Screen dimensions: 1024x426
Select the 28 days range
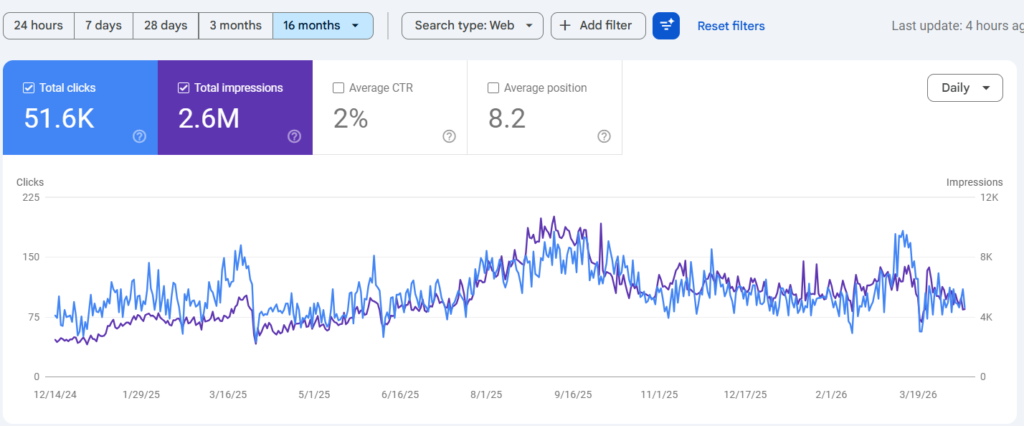pyautogui.click(x=165, y=26)
